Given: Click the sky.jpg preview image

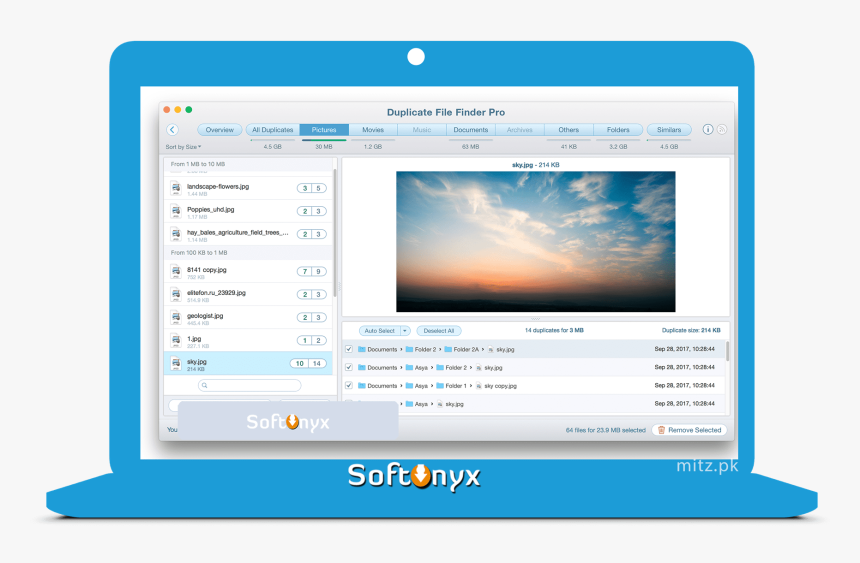Looking at the screenshot, I should 536,241.
